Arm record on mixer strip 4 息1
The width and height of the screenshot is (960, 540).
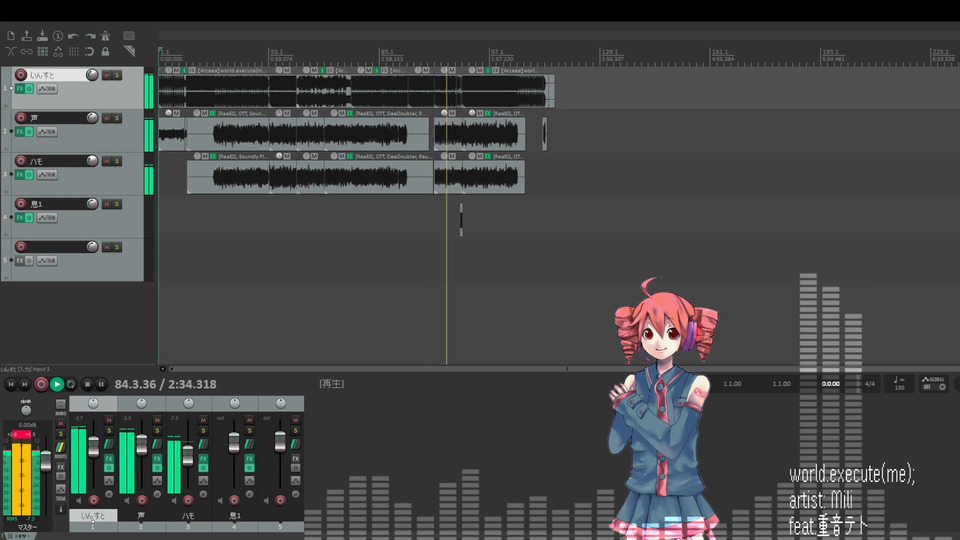pos(234,500)
